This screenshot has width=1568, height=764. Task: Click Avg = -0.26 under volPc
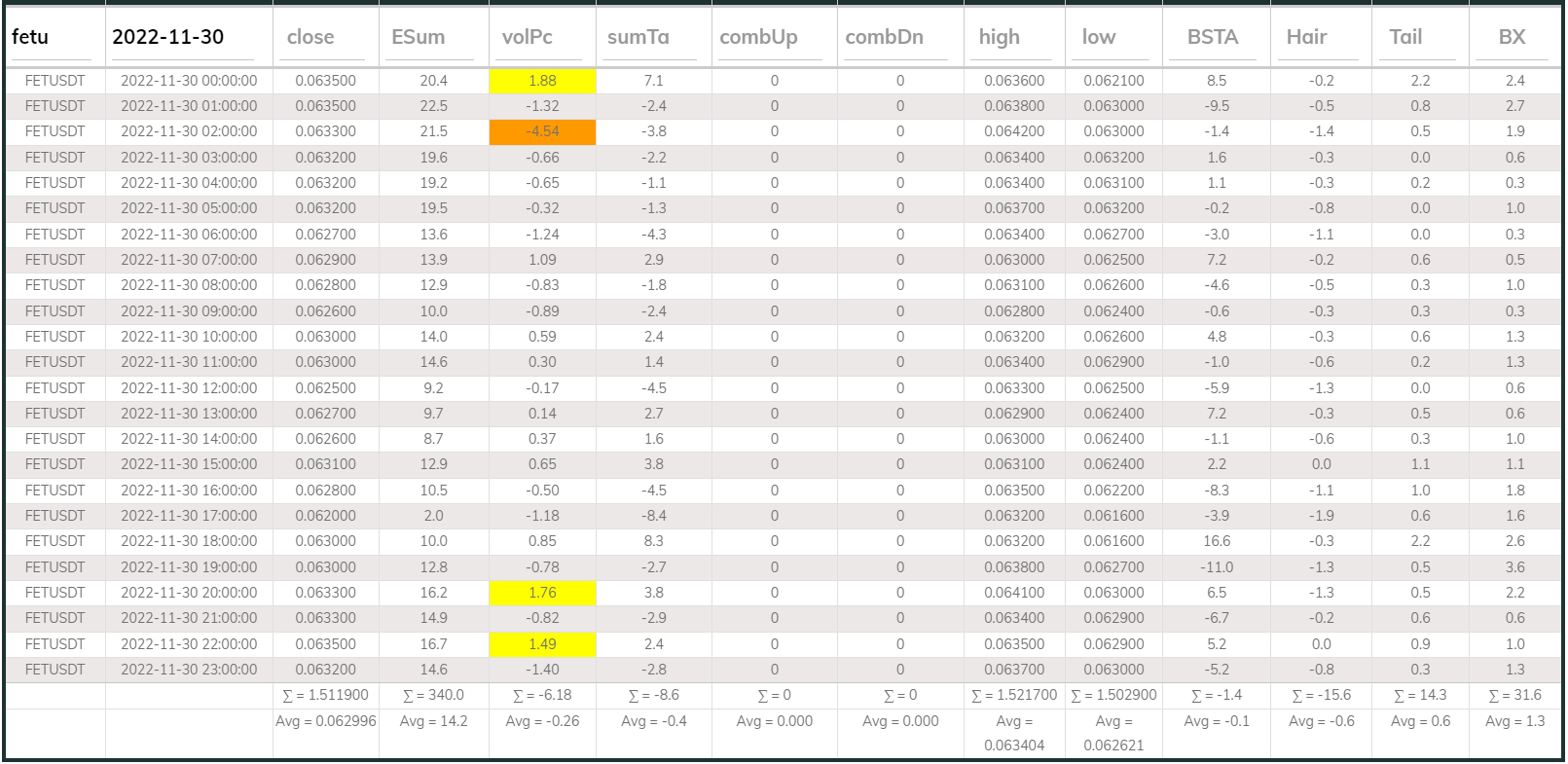click(542, 721)
